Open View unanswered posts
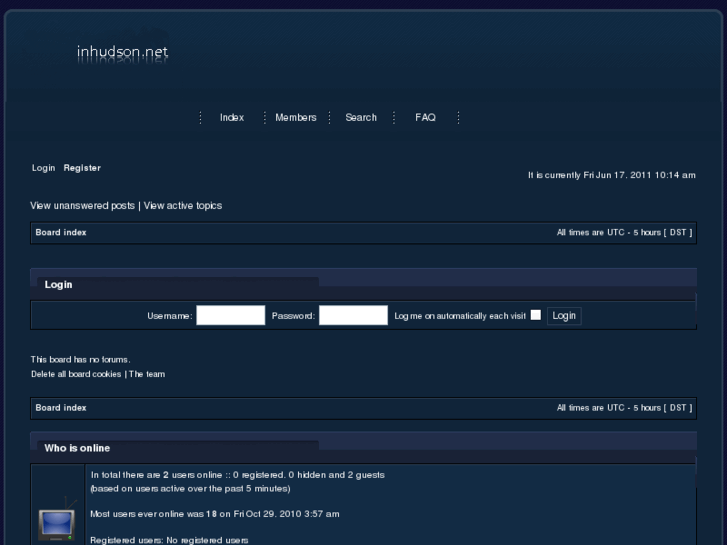 click(x=83, y=205)
